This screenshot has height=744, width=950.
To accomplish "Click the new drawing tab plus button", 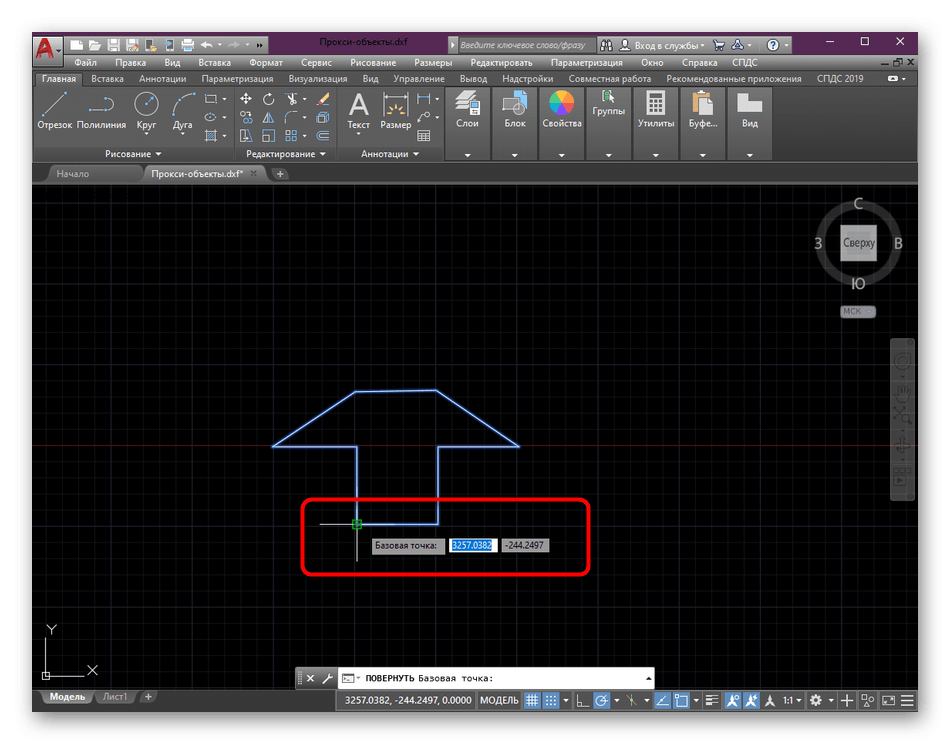I will tap(280, 174).
